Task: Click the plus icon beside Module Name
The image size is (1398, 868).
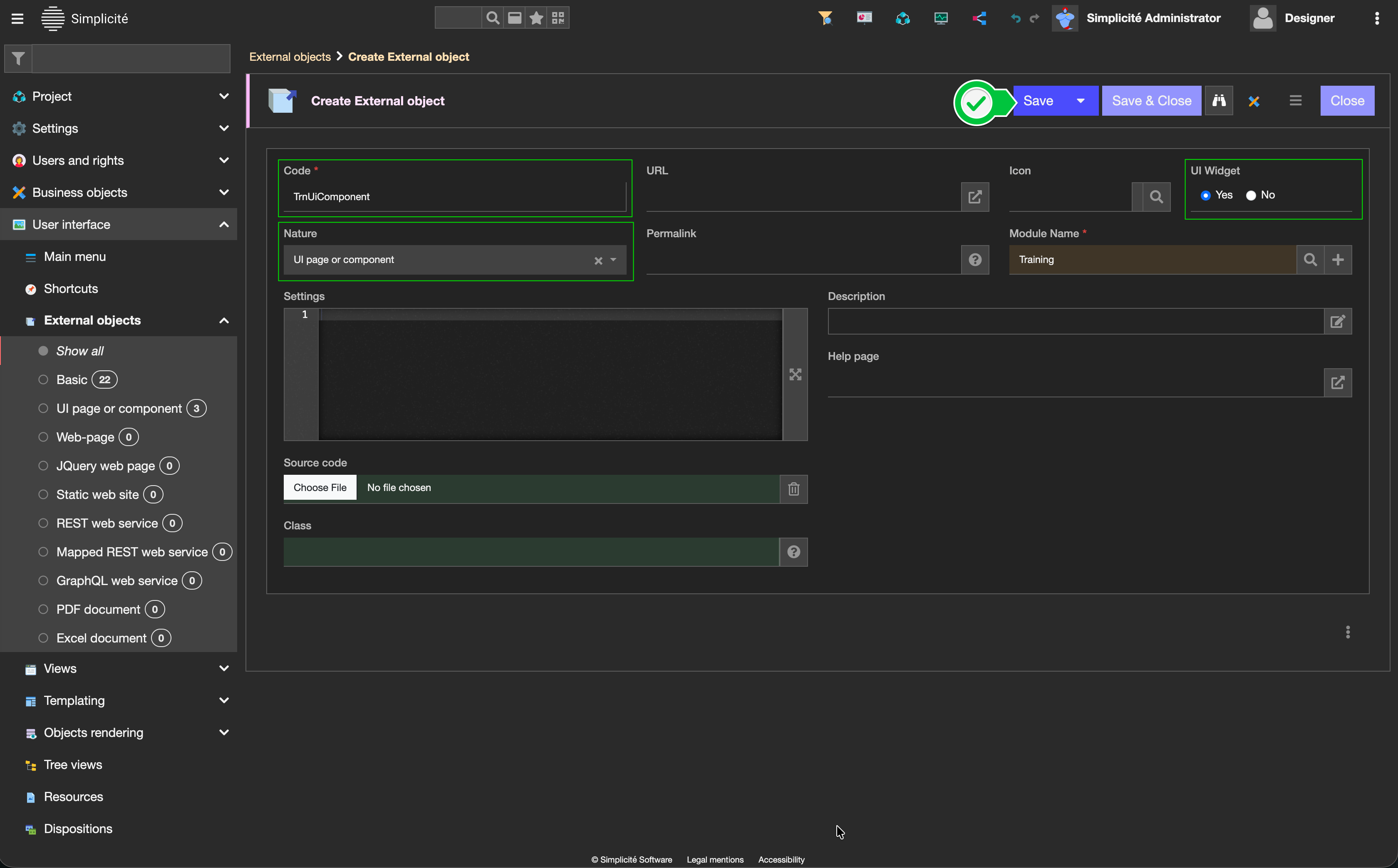Action: coord(1338,260)
